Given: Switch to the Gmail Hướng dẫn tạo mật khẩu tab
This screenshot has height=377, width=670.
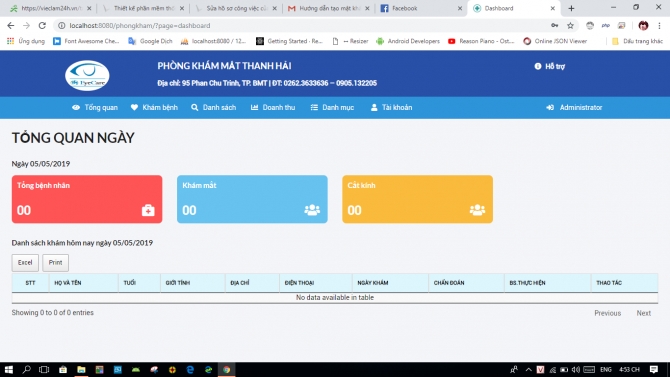Looking at the screenshot, I should [328, 8].
